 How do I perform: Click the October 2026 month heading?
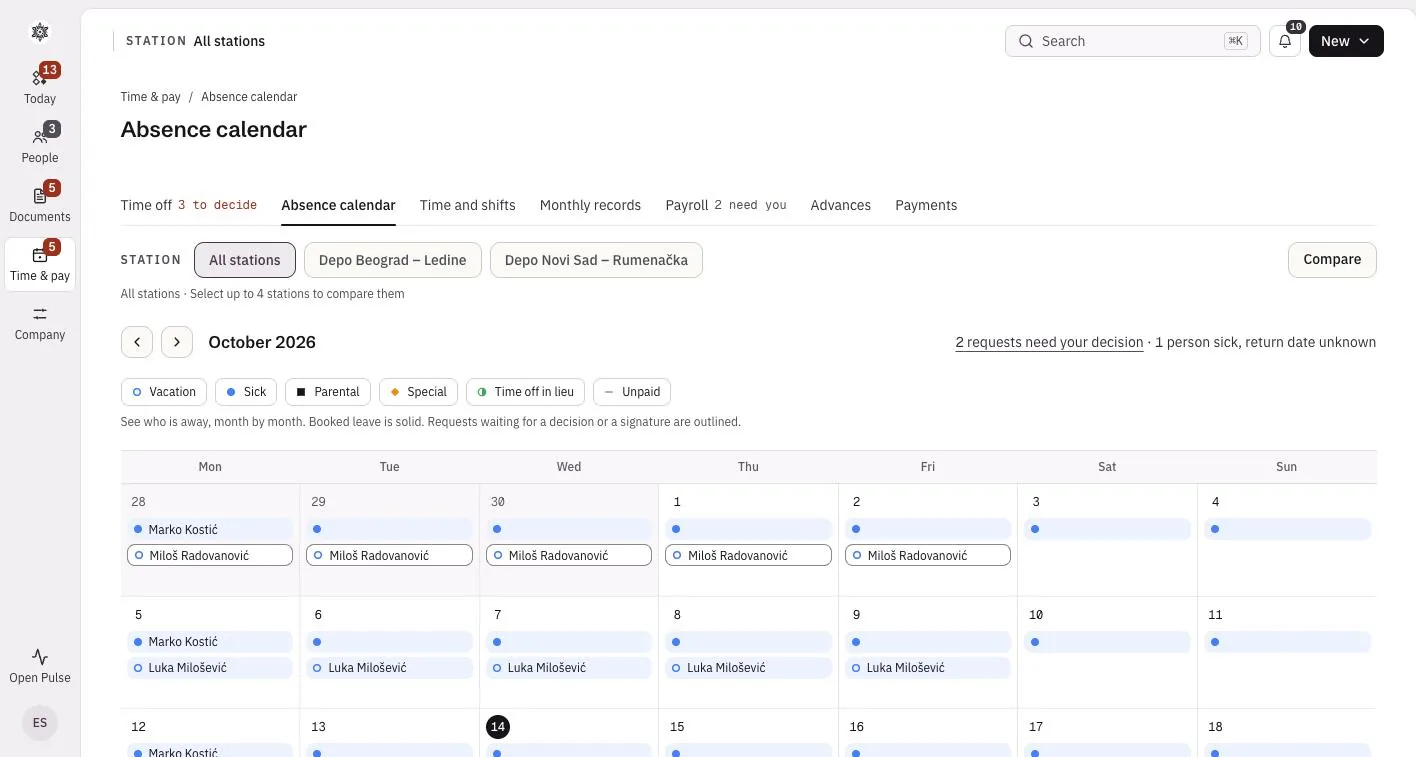[262, 342]
